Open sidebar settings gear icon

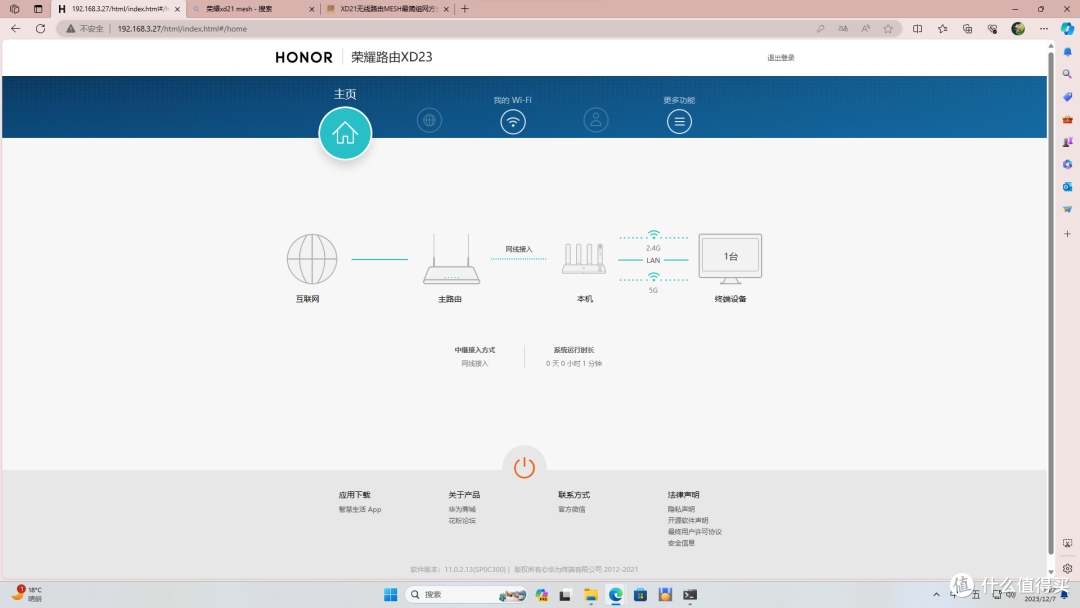(x=1067, y=569)
